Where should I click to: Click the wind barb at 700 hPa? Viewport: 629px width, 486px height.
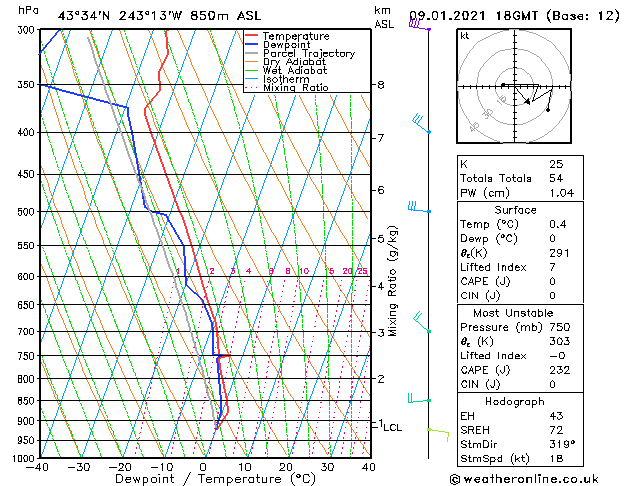422,322
